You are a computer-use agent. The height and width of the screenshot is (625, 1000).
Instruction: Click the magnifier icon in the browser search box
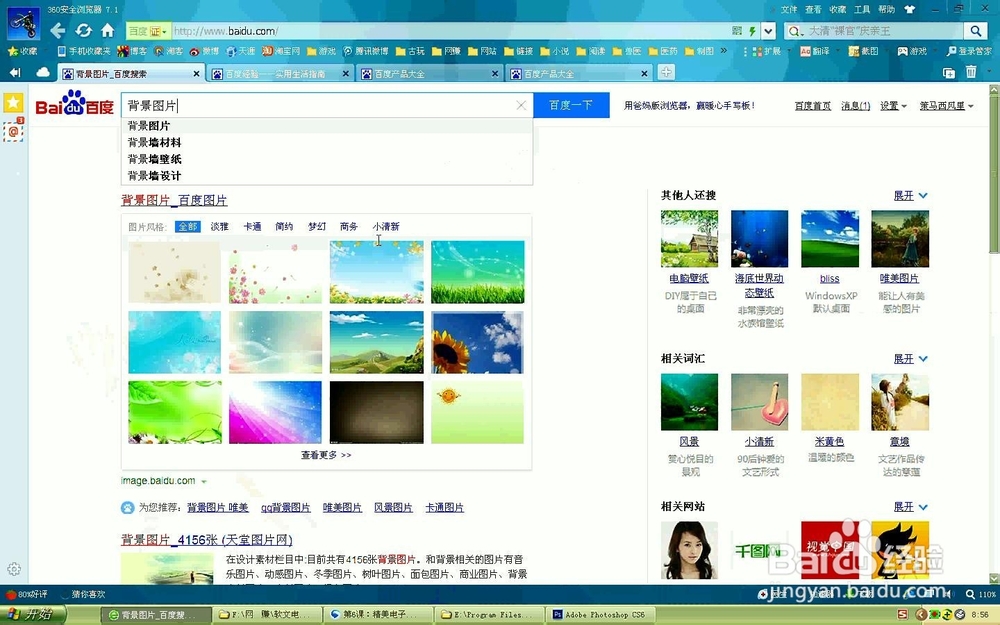coord(975,31)
